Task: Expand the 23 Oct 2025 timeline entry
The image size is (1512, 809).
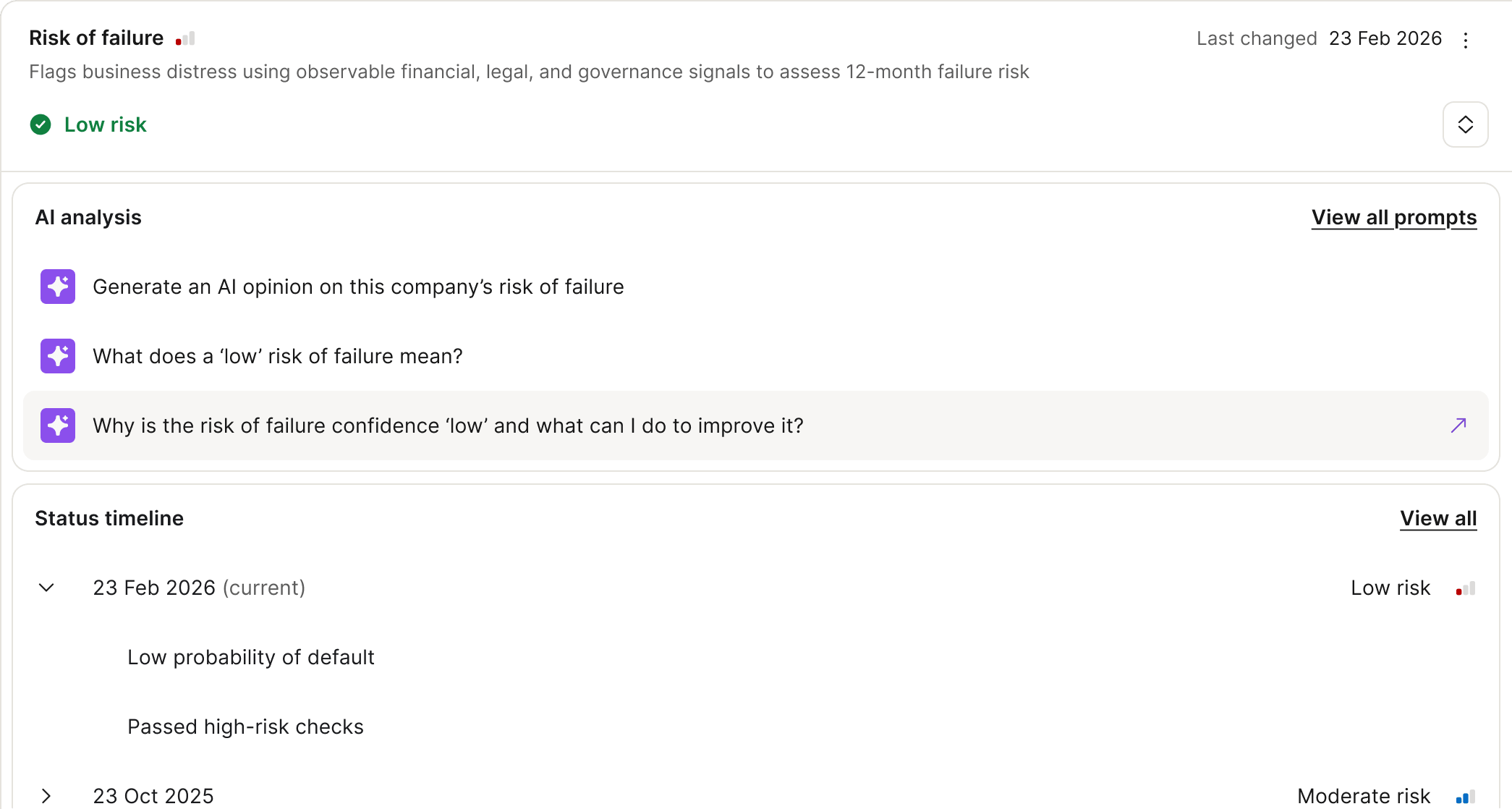Action: (x=46, y=796)
